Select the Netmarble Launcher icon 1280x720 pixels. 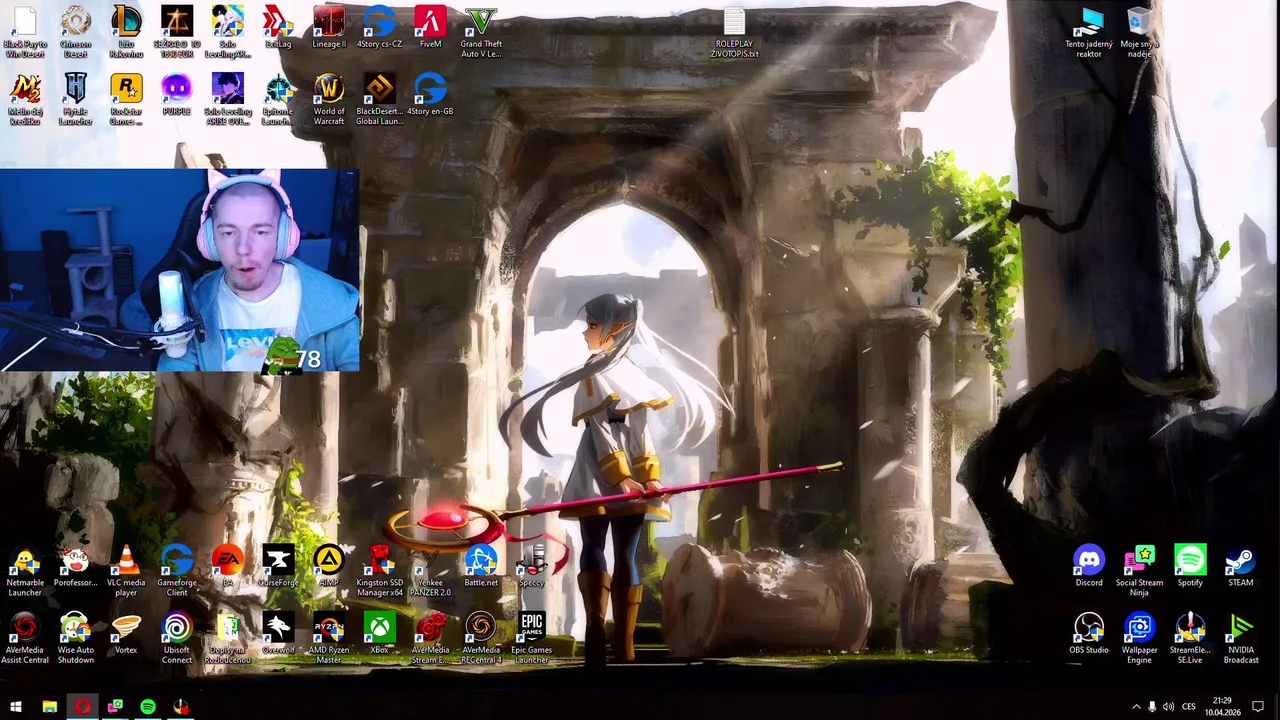point(25,571)
